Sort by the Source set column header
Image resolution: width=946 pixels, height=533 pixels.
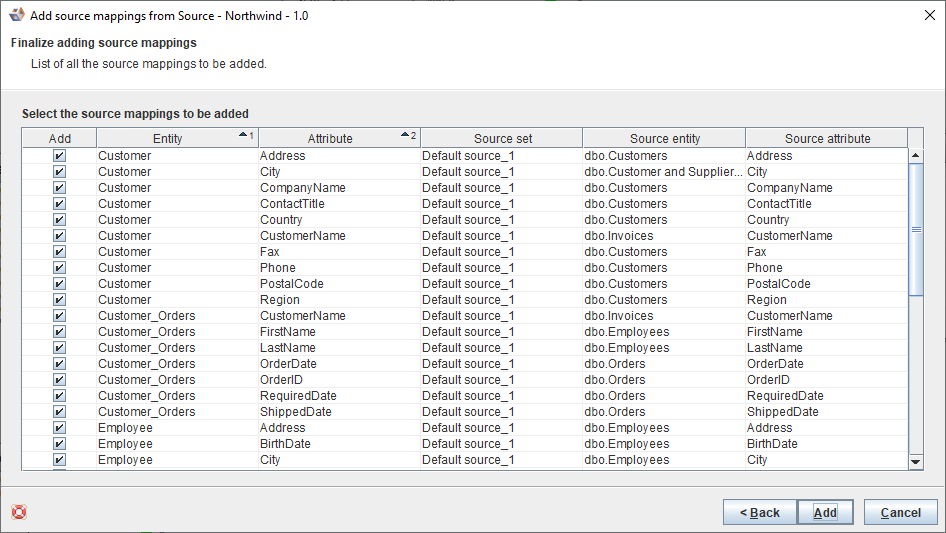(502, 139)
